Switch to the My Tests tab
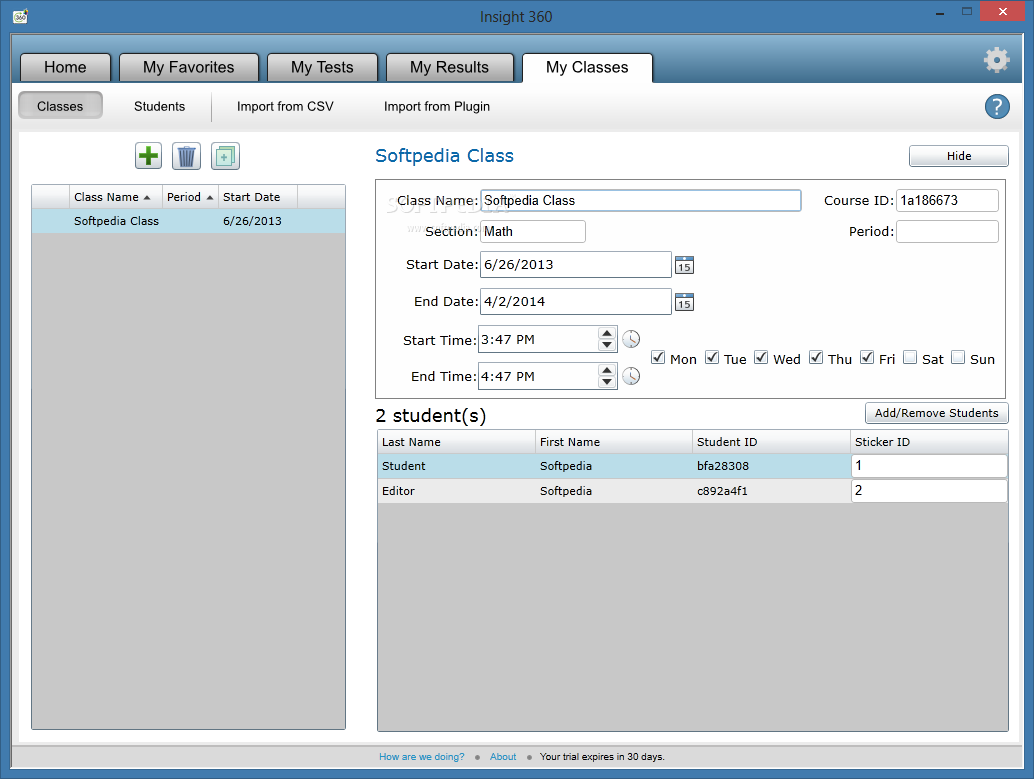Screen dimensions: 1034x779 [322, 67]
